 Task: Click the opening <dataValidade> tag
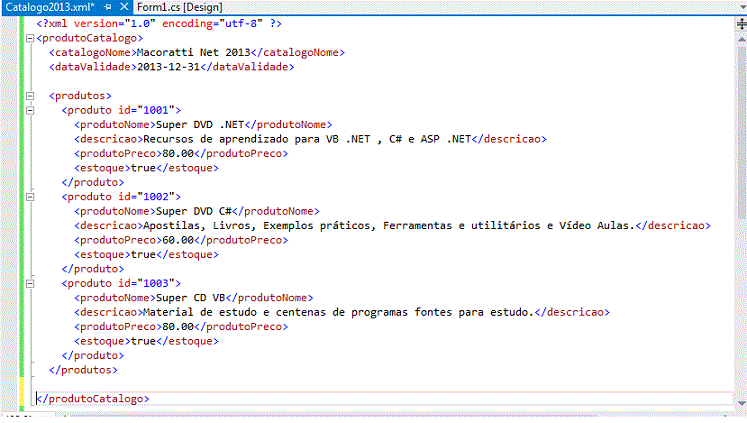[93, 67]
